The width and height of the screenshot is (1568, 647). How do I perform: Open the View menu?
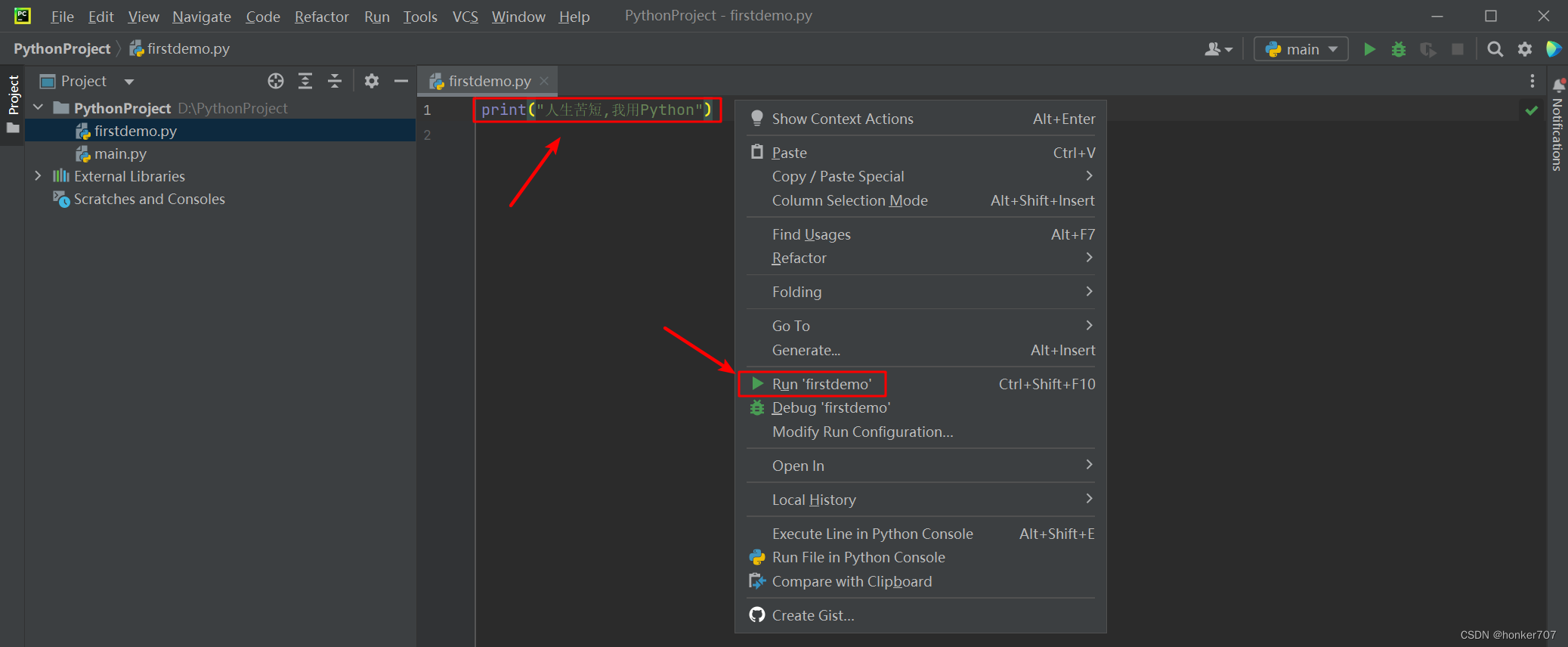point(144,17)
